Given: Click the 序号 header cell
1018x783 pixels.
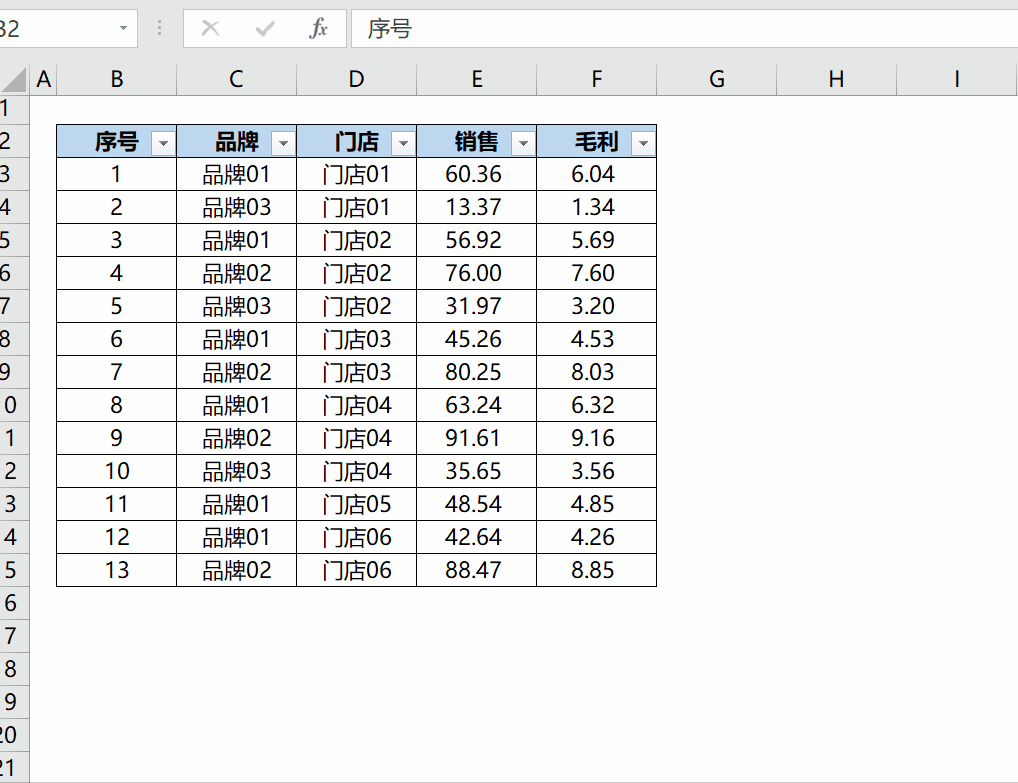Looking at the screenshot, I should pos(116,141).
